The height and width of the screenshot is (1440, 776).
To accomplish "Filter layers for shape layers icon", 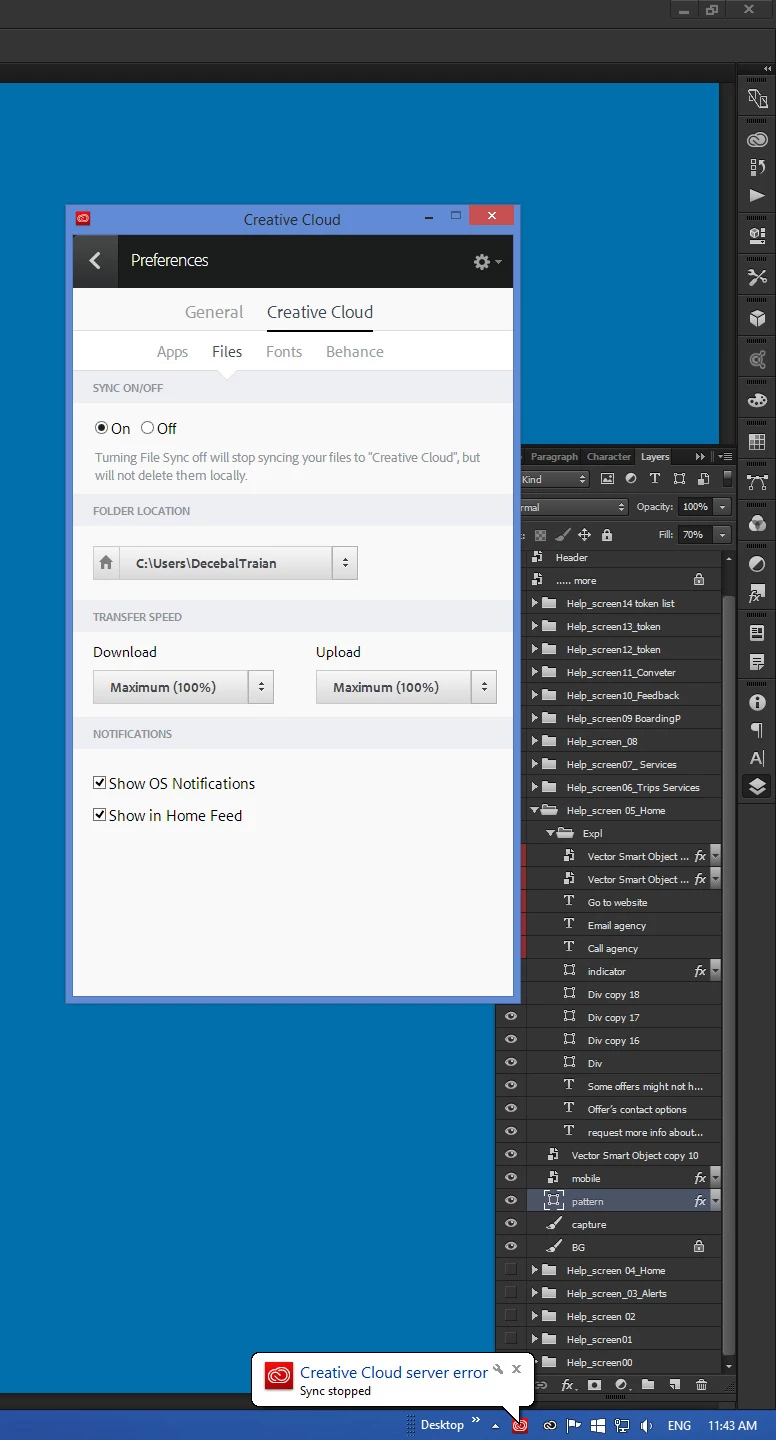I will pyautogui.click(x=680, y=479).
